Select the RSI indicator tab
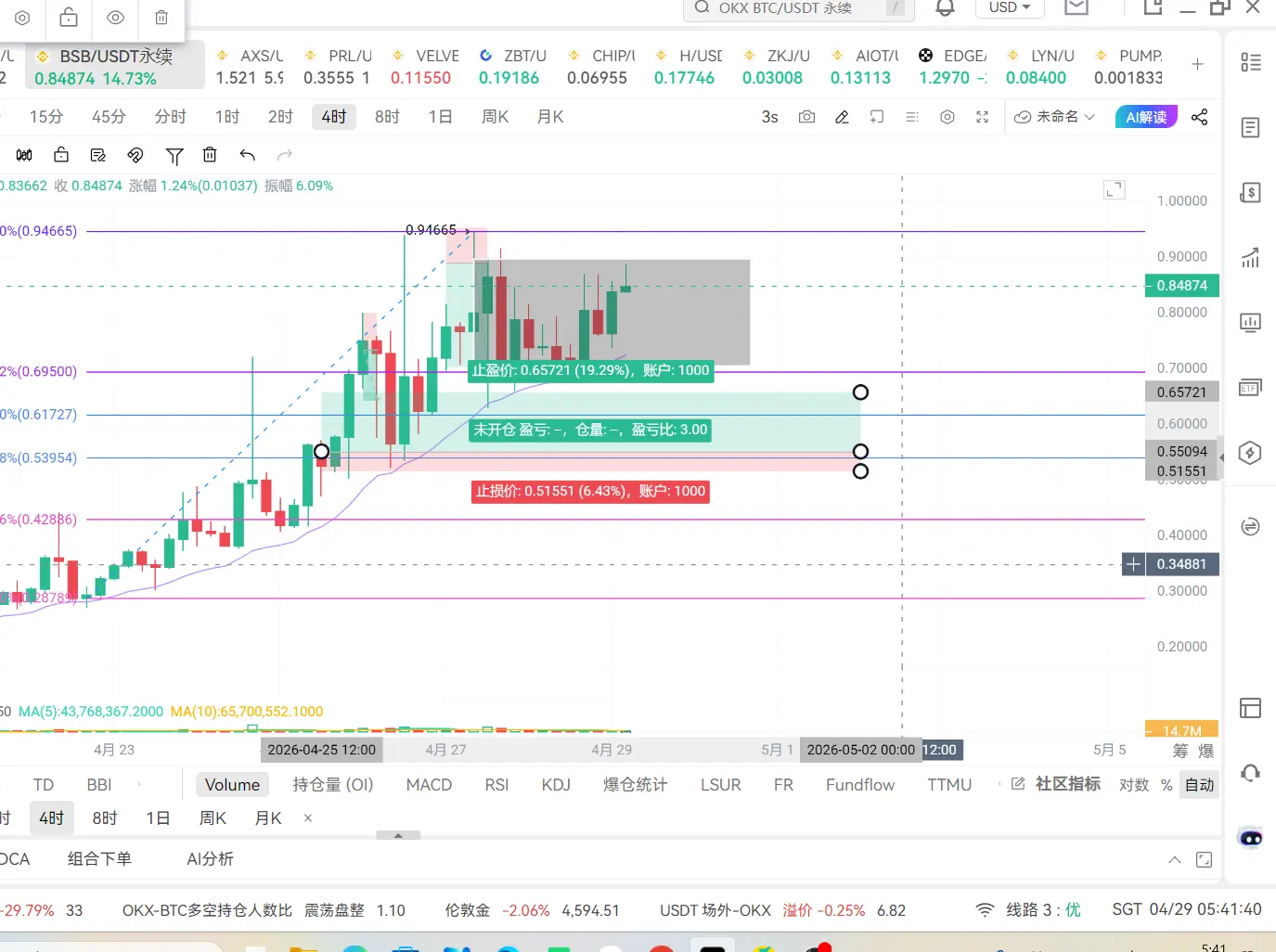Image resolution: width=1276 pixels, height=952 pixels. (x=496, y=785)
